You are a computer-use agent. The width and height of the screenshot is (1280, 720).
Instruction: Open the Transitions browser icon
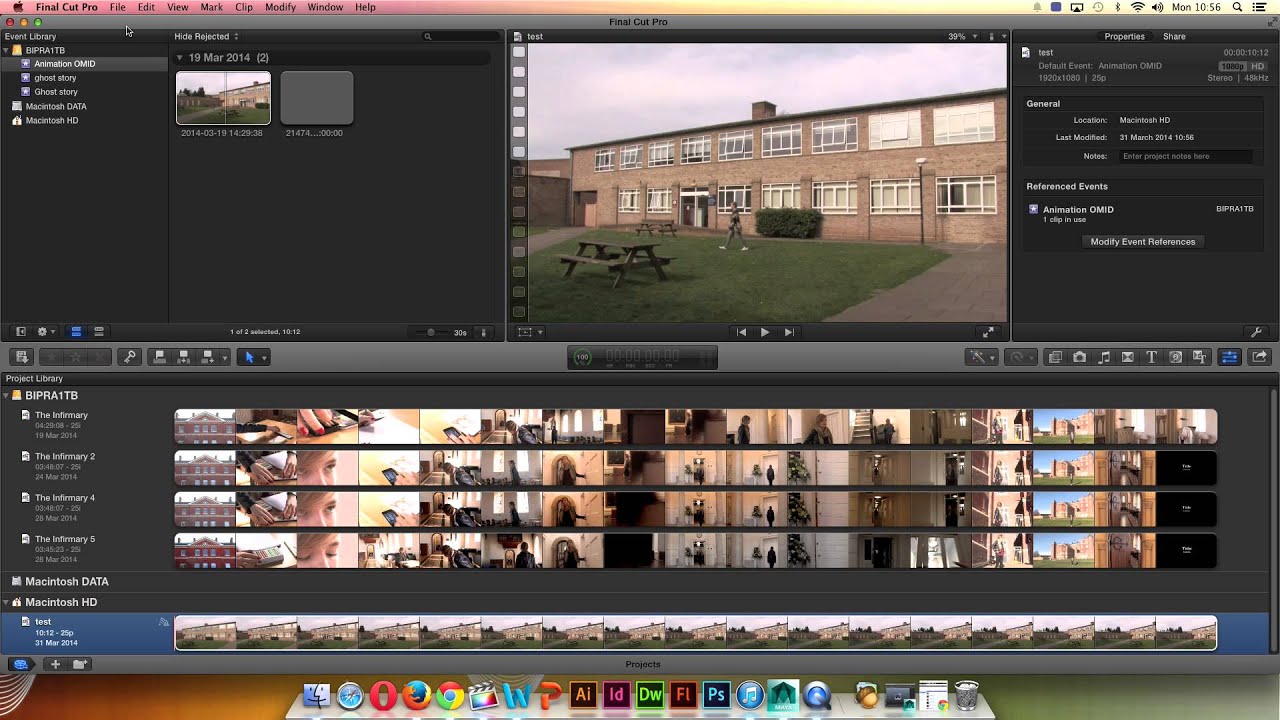pos(1128,357)
